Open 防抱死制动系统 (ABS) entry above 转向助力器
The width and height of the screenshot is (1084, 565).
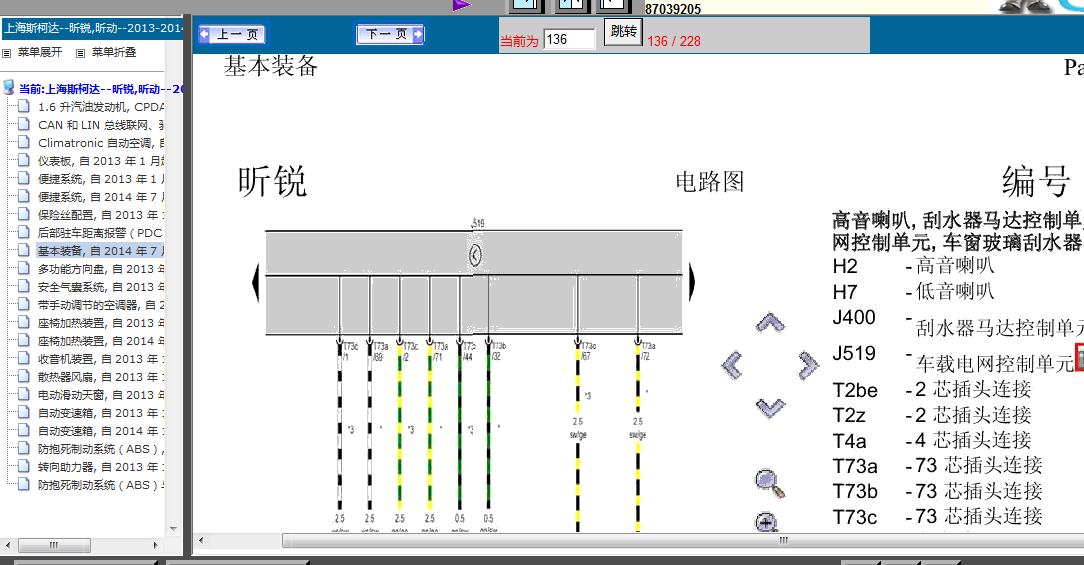pos(101,448)
